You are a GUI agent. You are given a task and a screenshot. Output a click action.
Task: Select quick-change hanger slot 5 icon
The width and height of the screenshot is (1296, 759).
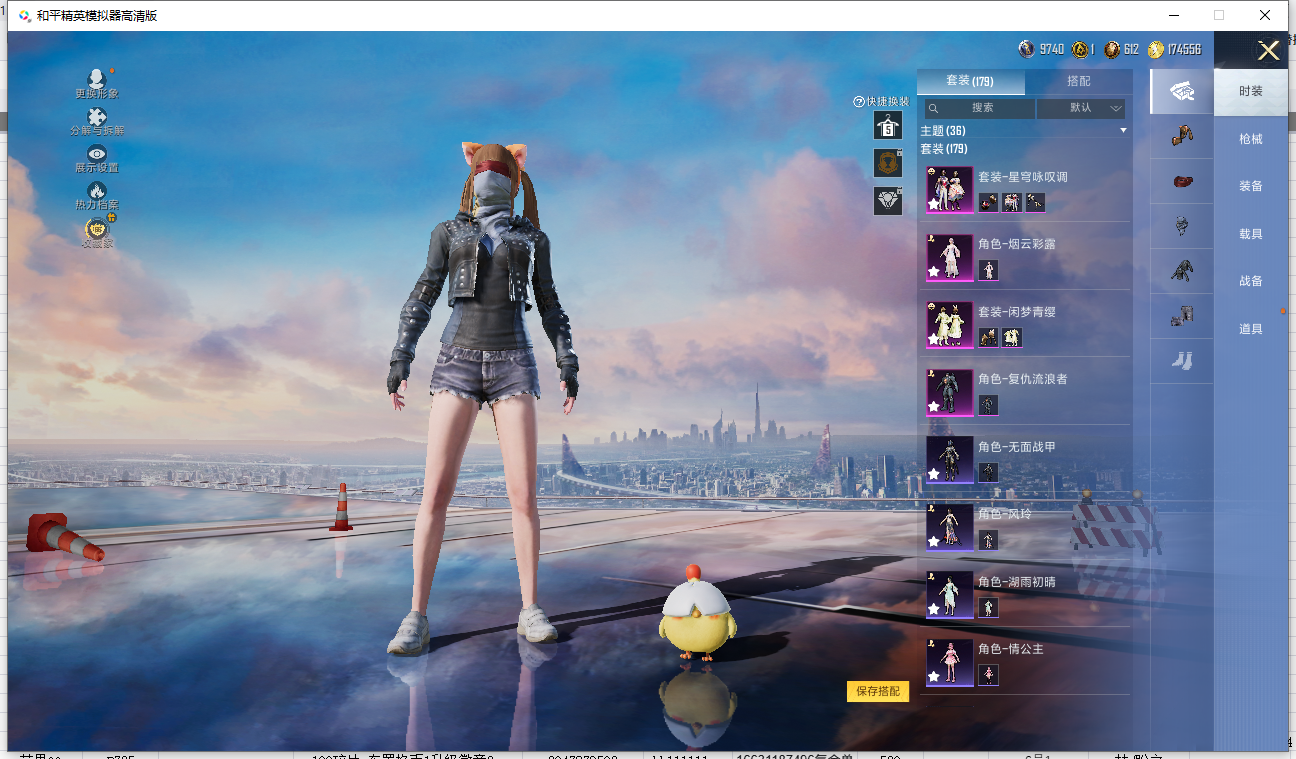click(x=887, y=126)
